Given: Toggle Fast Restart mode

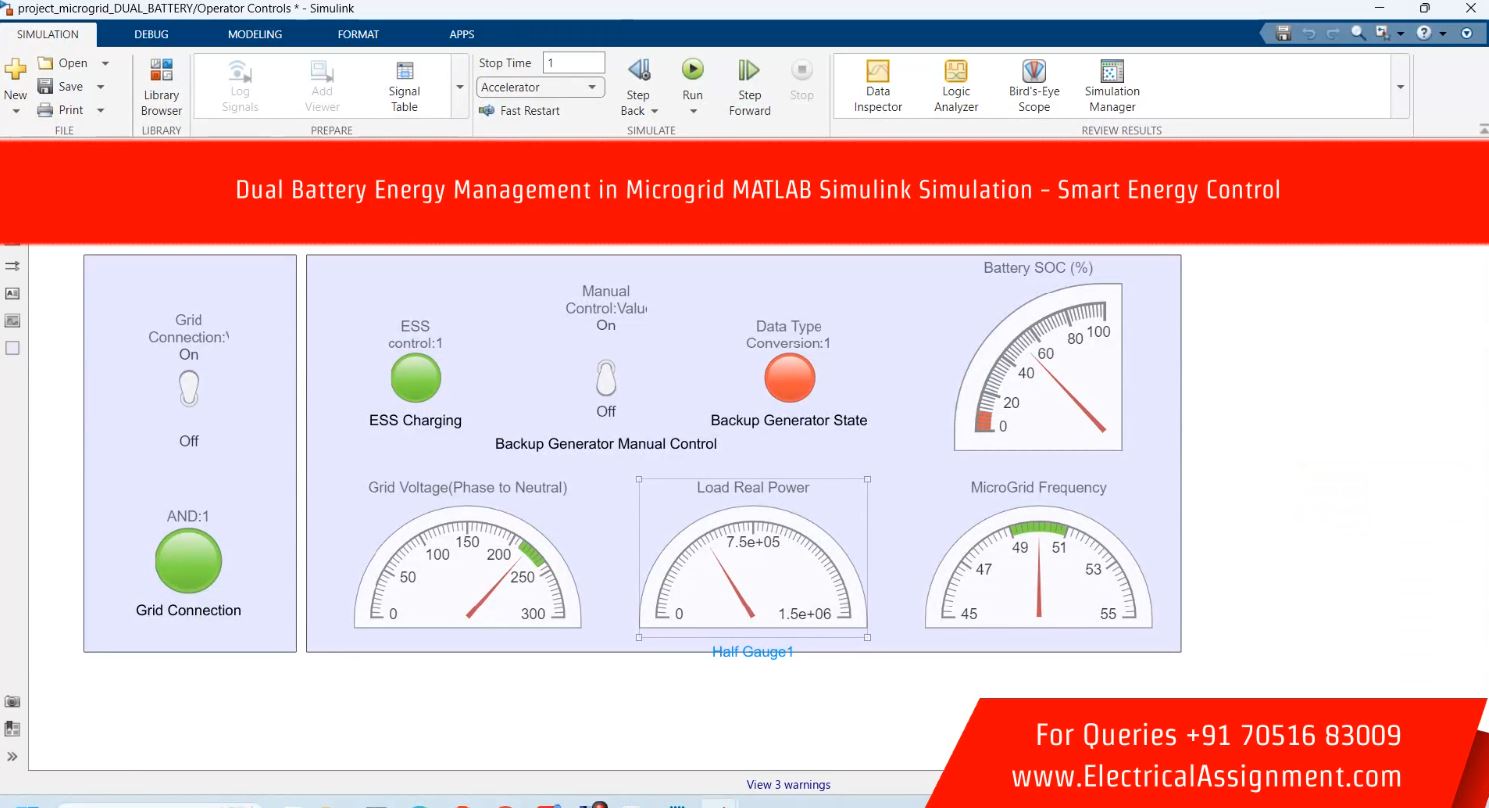Looking at the screenshot, I should pyautogui.click(x=519, y=111).
